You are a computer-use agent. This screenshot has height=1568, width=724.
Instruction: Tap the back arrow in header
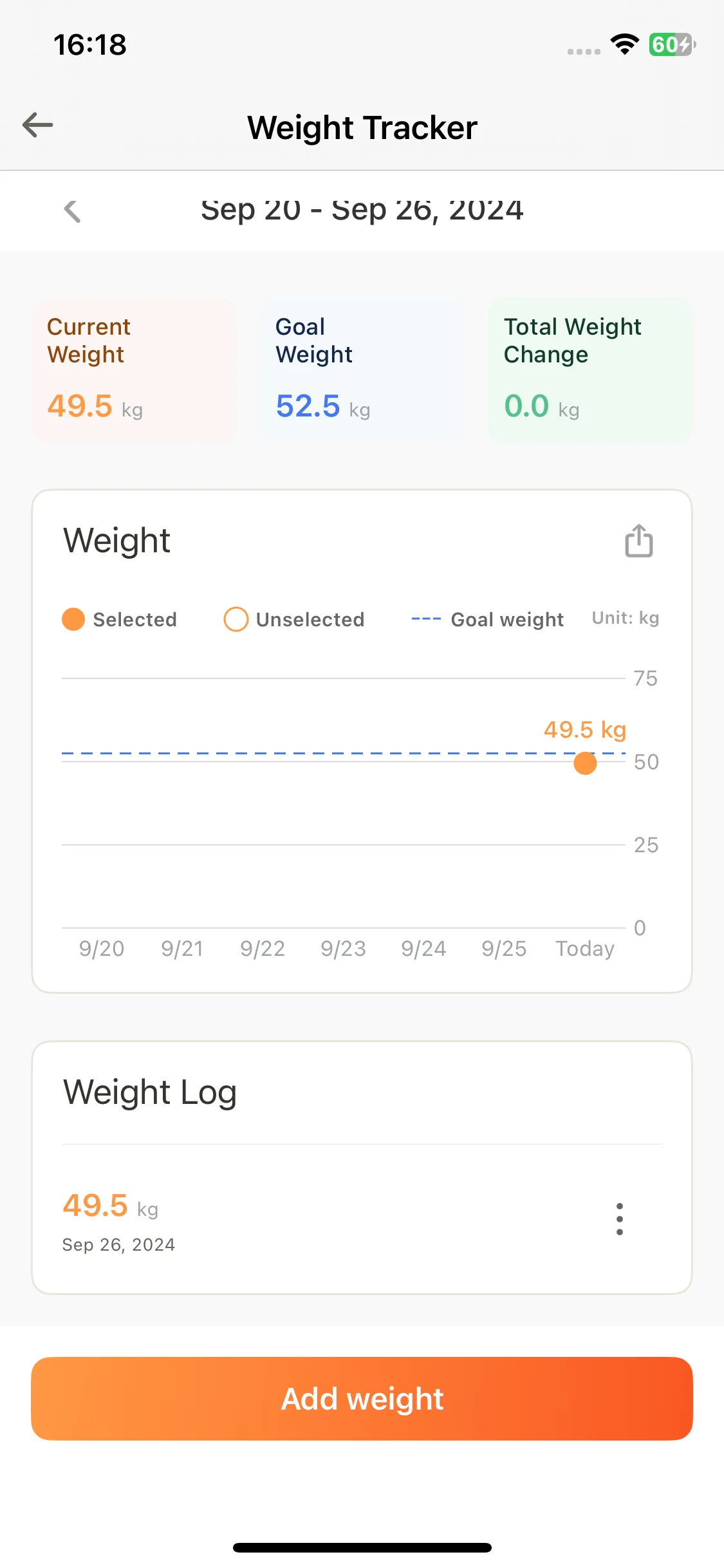37,125
